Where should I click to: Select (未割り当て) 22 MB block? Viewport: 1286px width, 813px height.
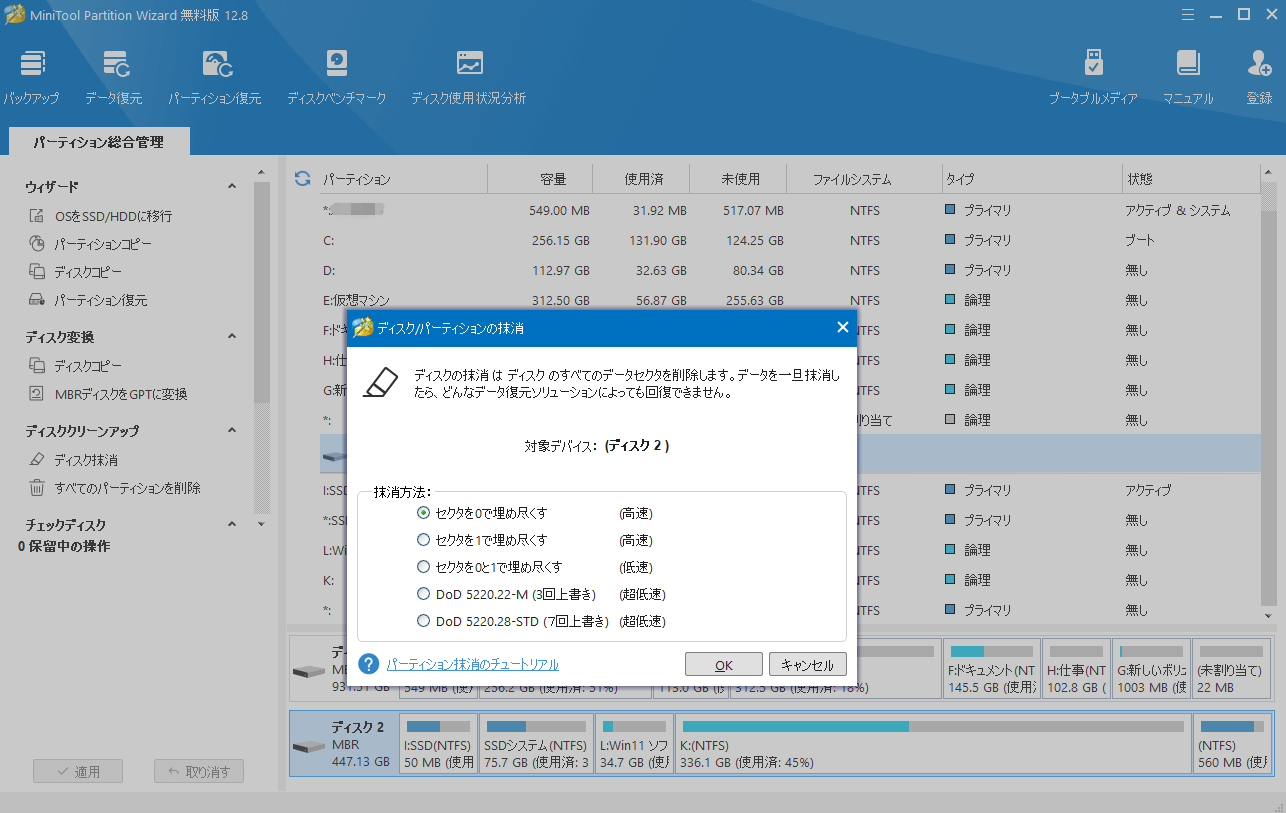click(1231, 669)
